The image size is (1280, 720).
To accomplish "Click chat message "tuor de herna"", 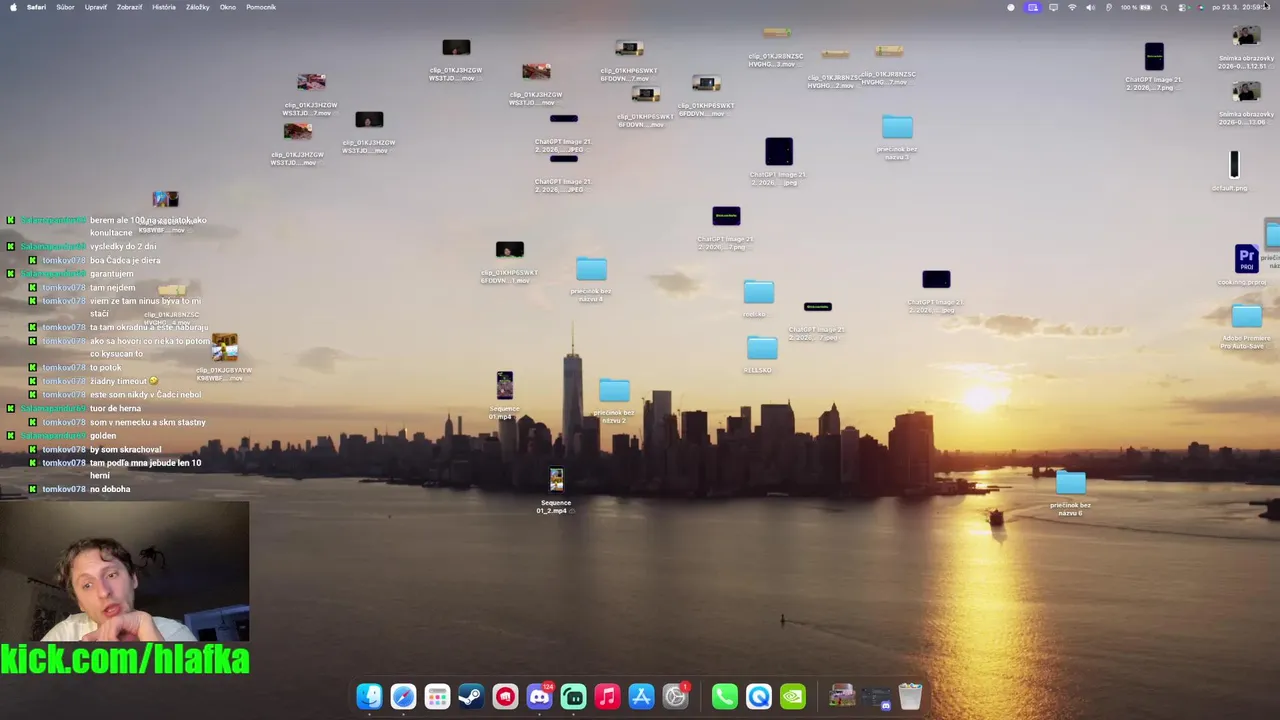I will [x=115, y=408].
